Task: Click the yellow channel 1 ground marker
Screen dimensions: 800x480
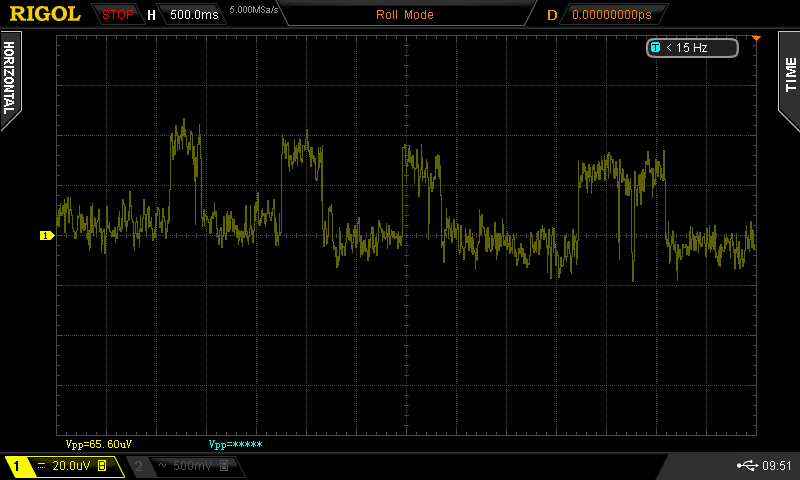Action: [x=47, y=235]
